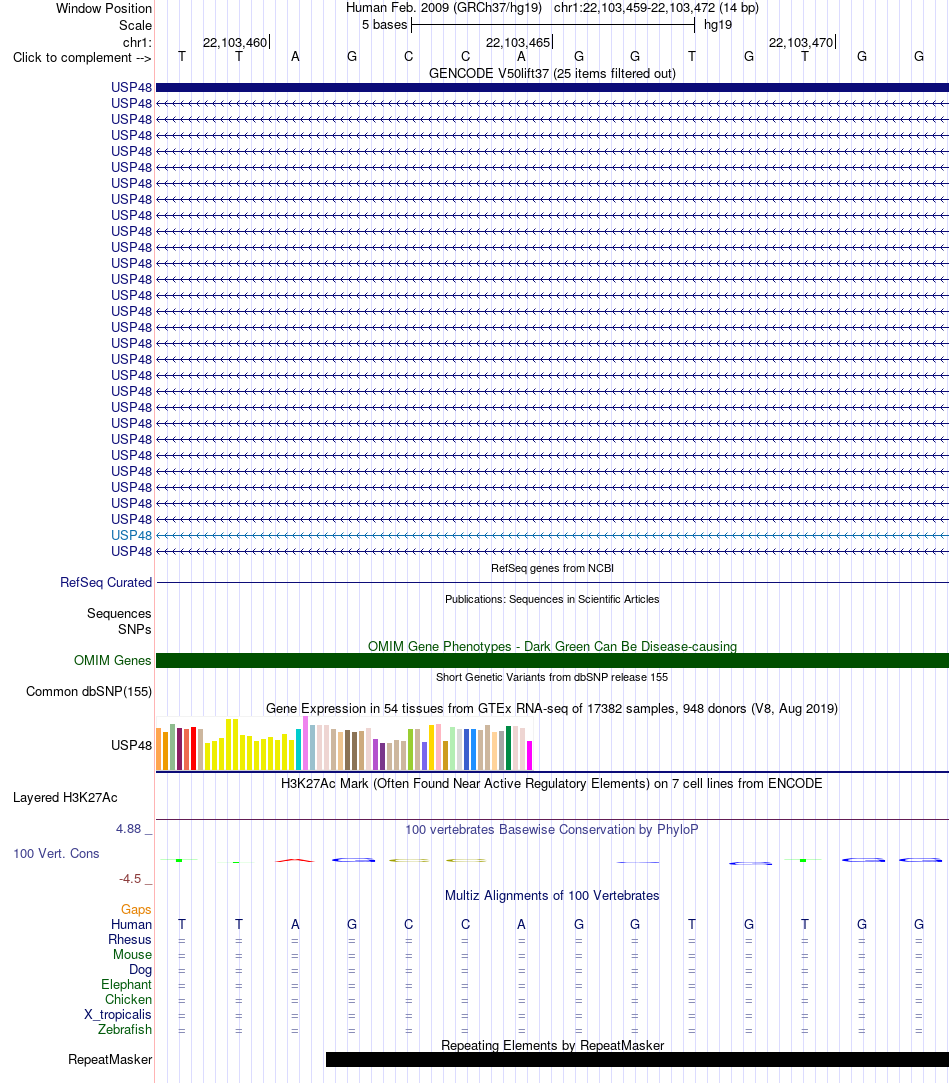The width and height of the screenshot is (950, 1083).
Task: Click the RepeatMasker track label
Action: [x=110, y=1060]
